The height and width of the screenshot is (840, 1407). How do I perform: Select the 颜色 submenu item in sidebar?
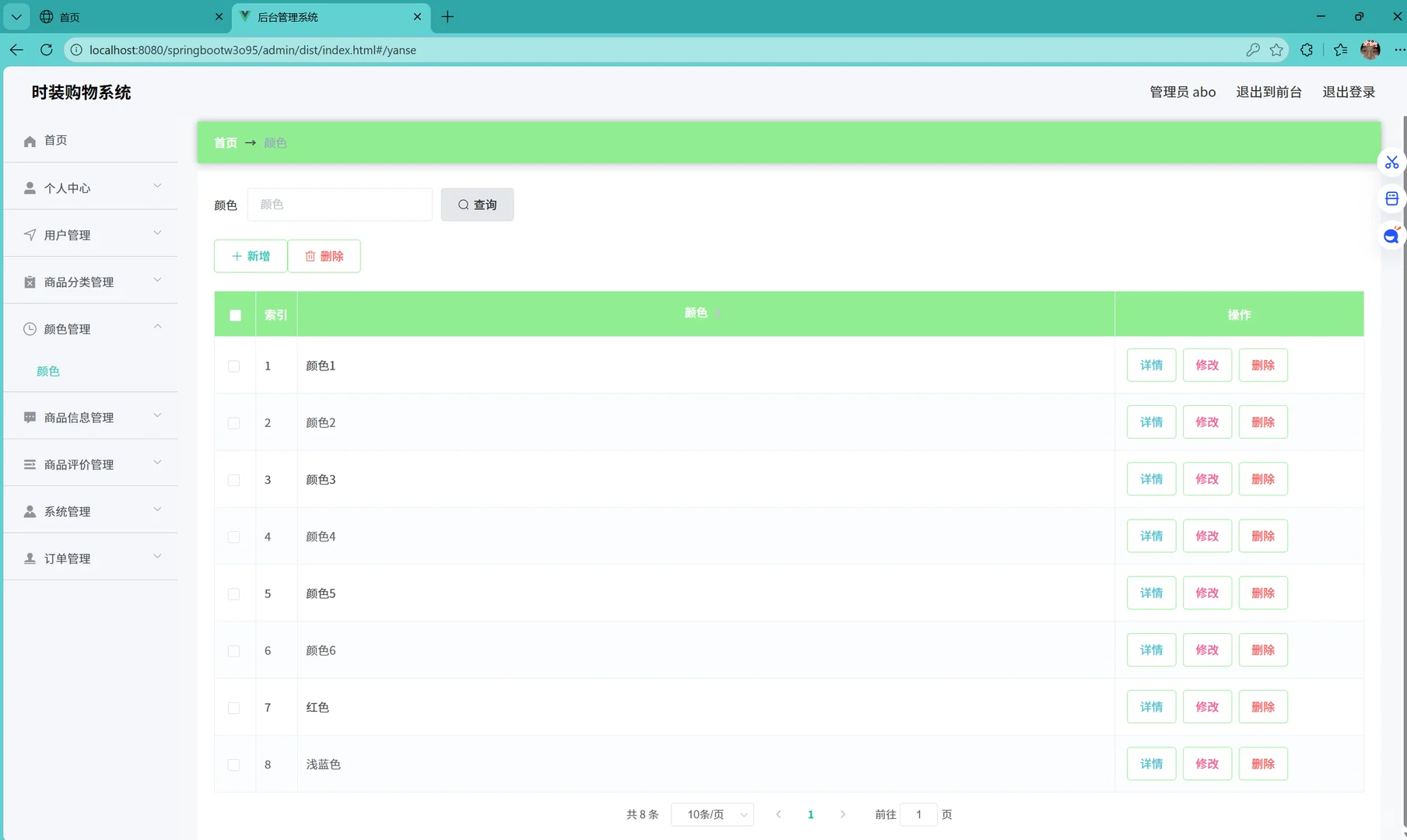coord(48,371)
